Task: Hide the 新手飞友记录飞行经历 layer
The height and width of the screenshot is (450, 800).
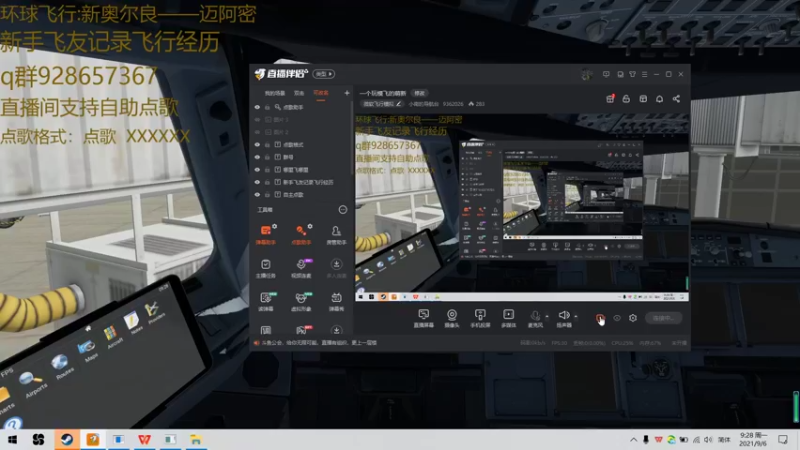Action: point(257,182)
